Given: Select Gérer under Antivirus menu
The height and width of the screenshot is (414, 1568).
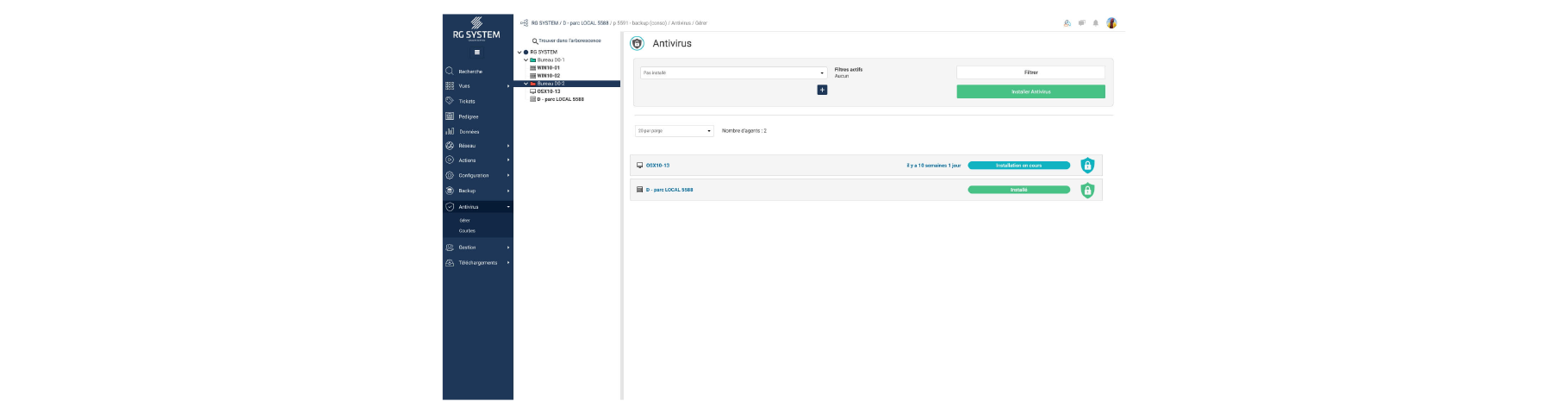Looking at the screenshot, I should click(465, 221).
